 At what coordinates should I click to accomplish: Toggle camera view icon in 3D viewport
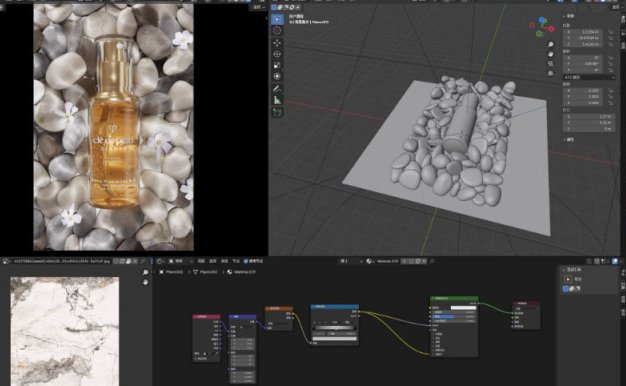(551, 63)
